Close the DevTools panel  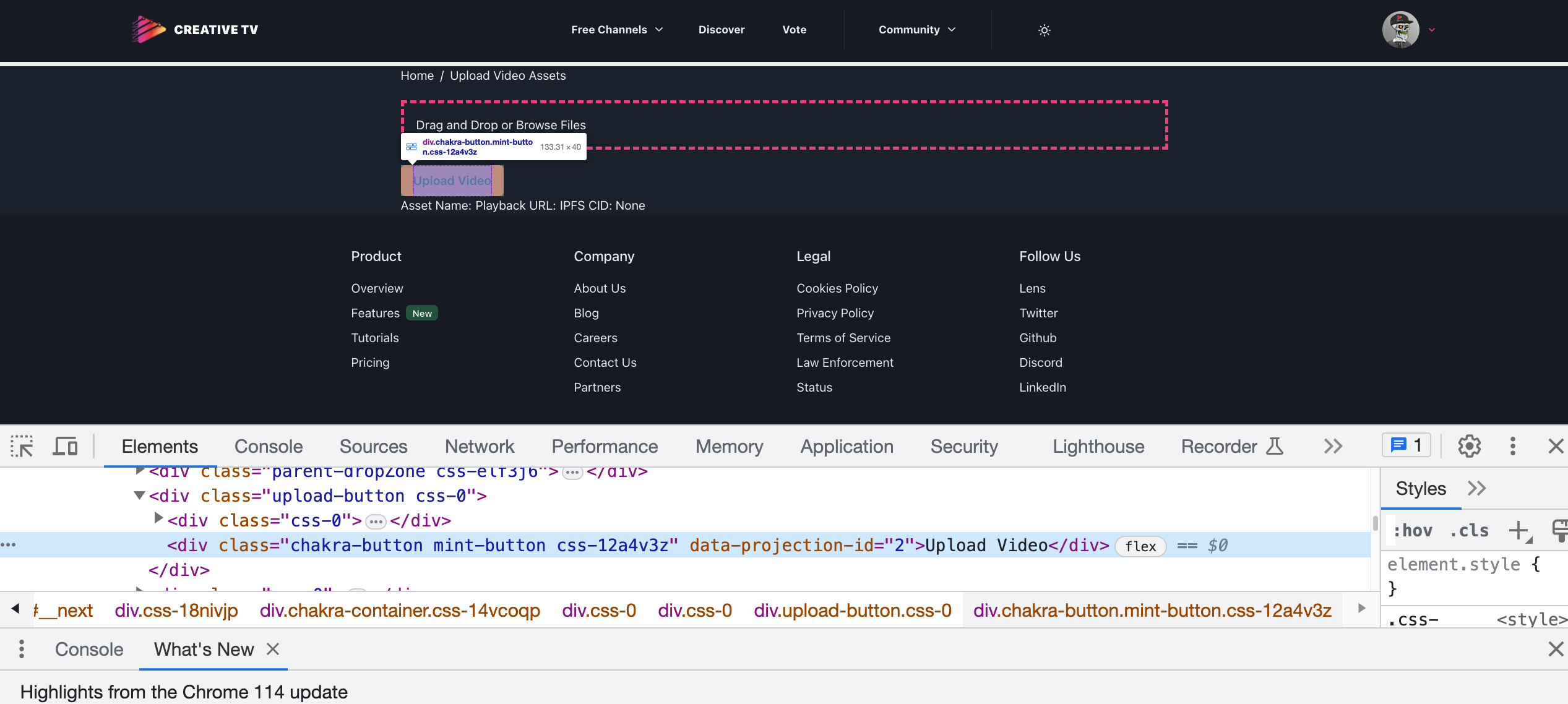[1556, 446]
